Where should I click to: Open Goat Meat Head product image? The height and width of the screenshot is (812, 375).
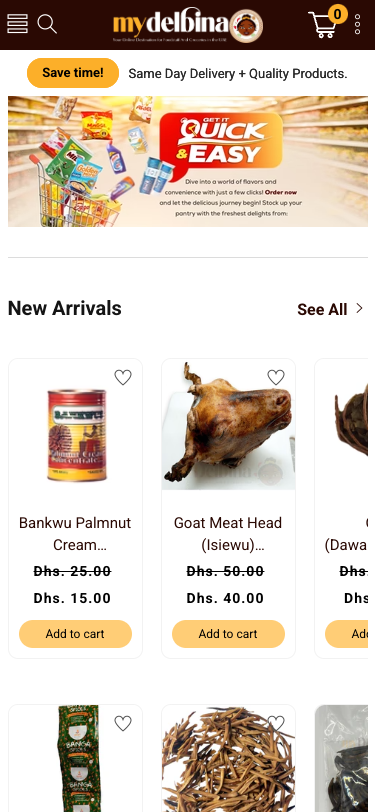(228, 425)
